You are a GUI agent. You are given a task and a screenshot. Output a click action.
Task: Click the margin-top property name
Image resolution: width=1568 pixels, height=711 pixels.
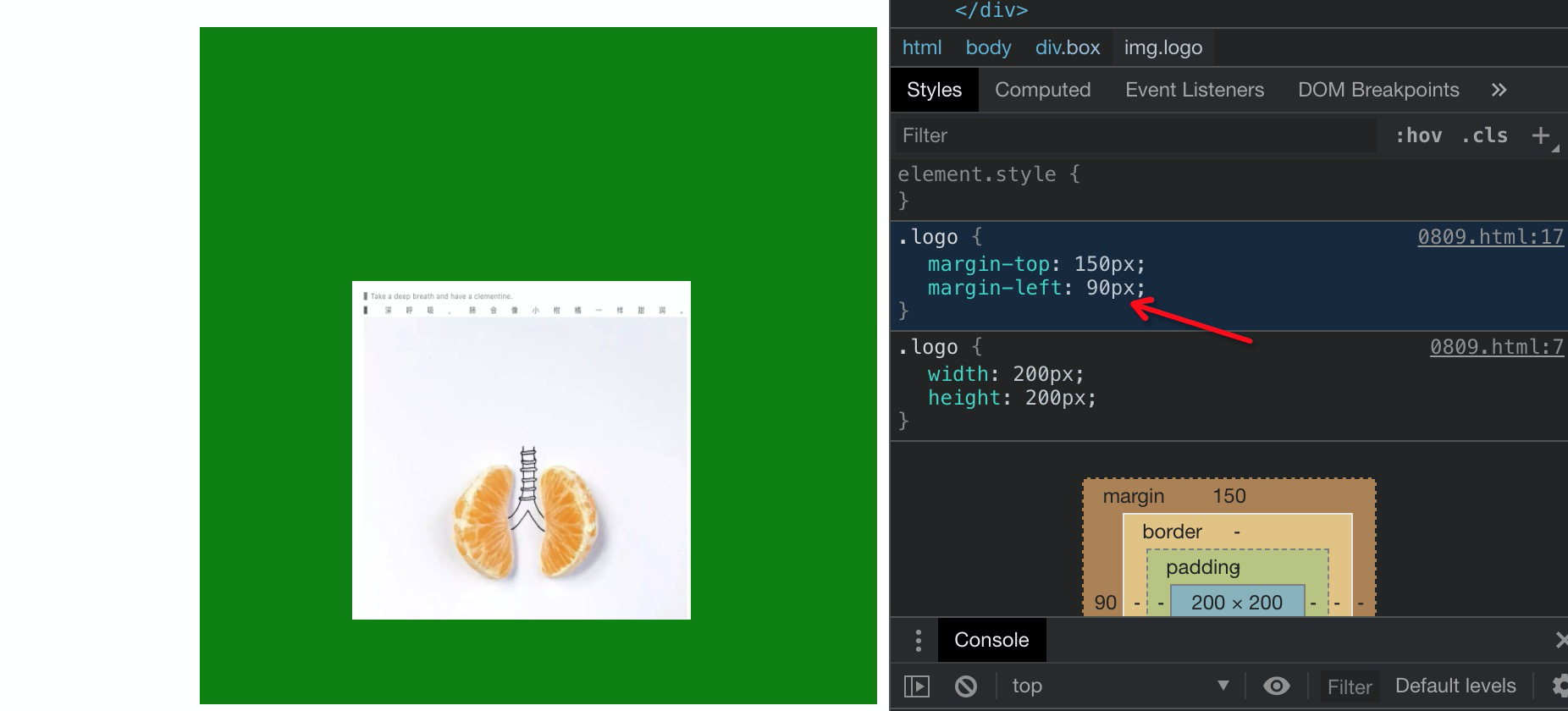pyautogui.click(x=988, y=264)
